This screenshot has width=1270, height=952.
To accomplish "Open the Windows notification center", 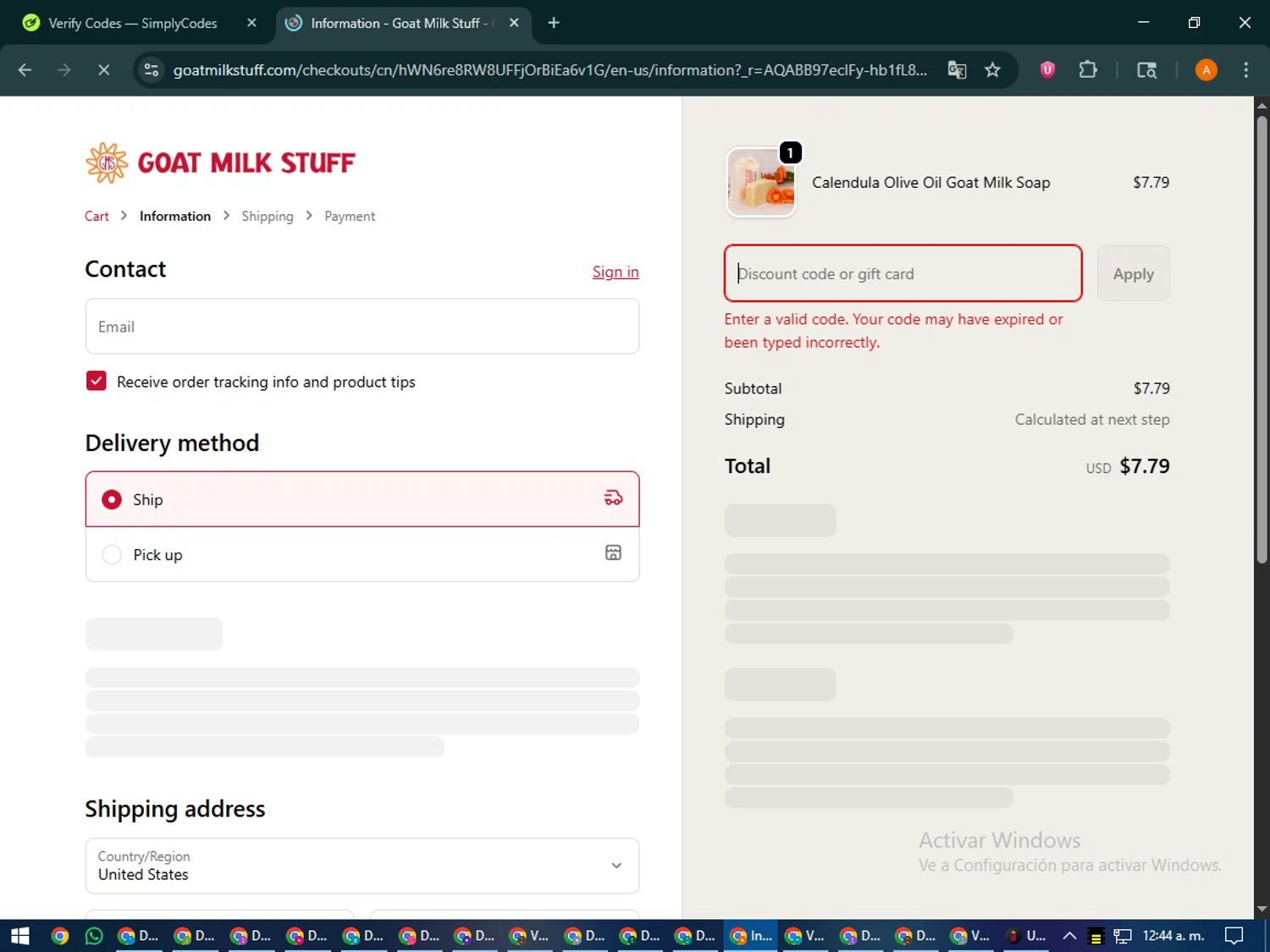I will (x=1234, y=936).
